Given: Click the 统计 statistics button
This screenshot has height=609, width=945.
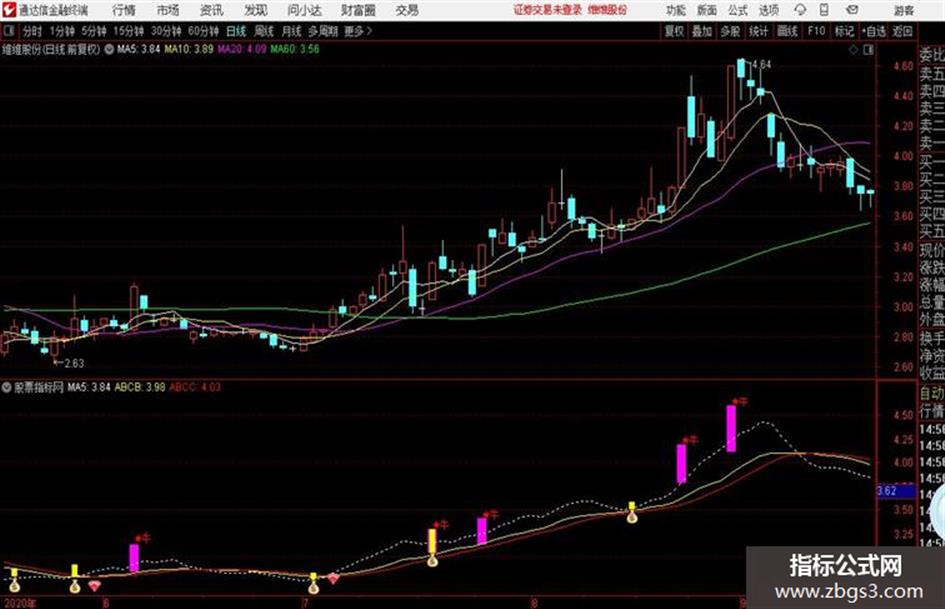Looking at the screenshot, I should pos(759,31).
